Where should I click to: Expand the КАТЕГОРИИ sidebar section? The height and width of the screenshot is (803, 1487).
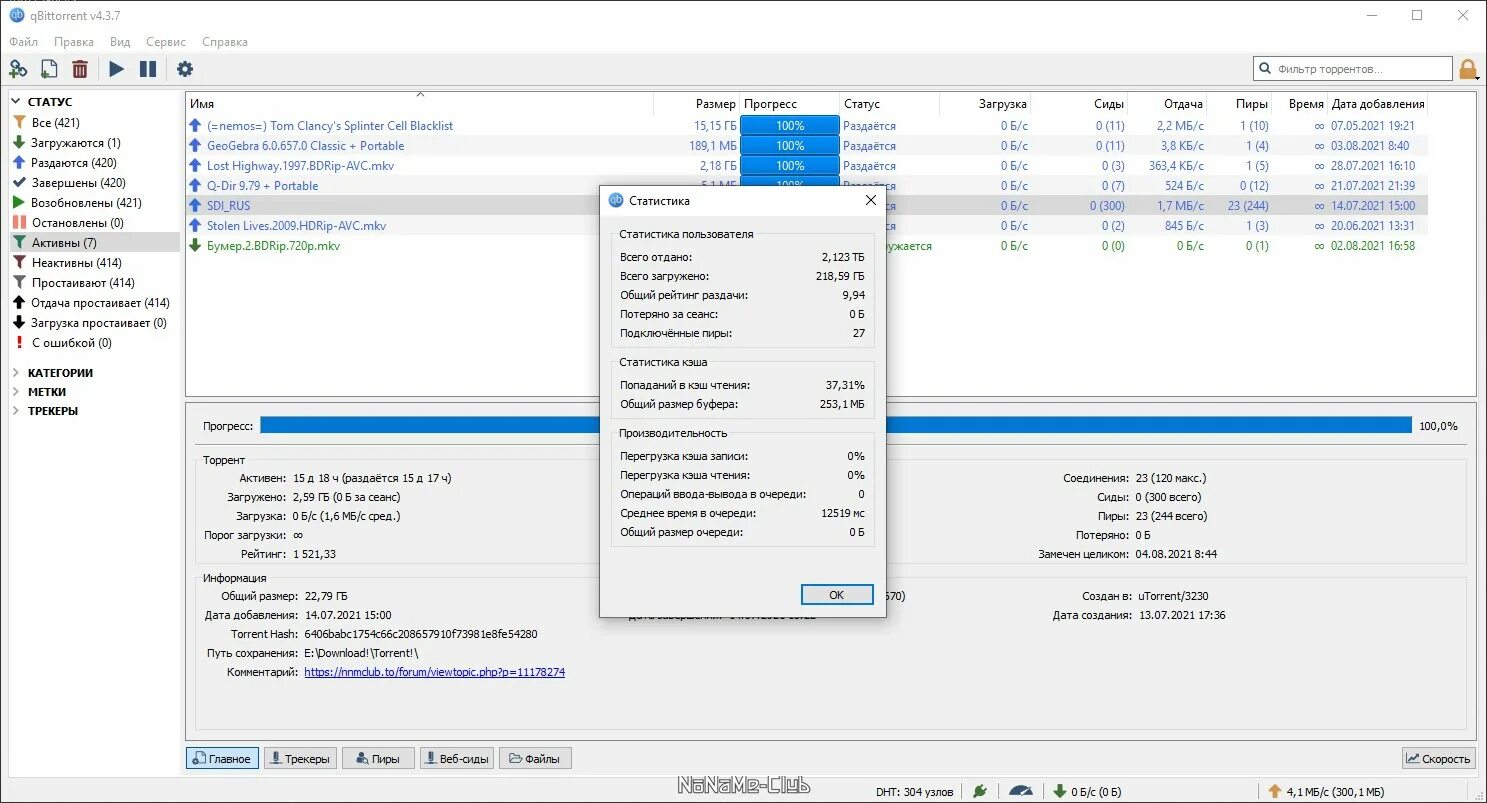click(x=17, y=373)
